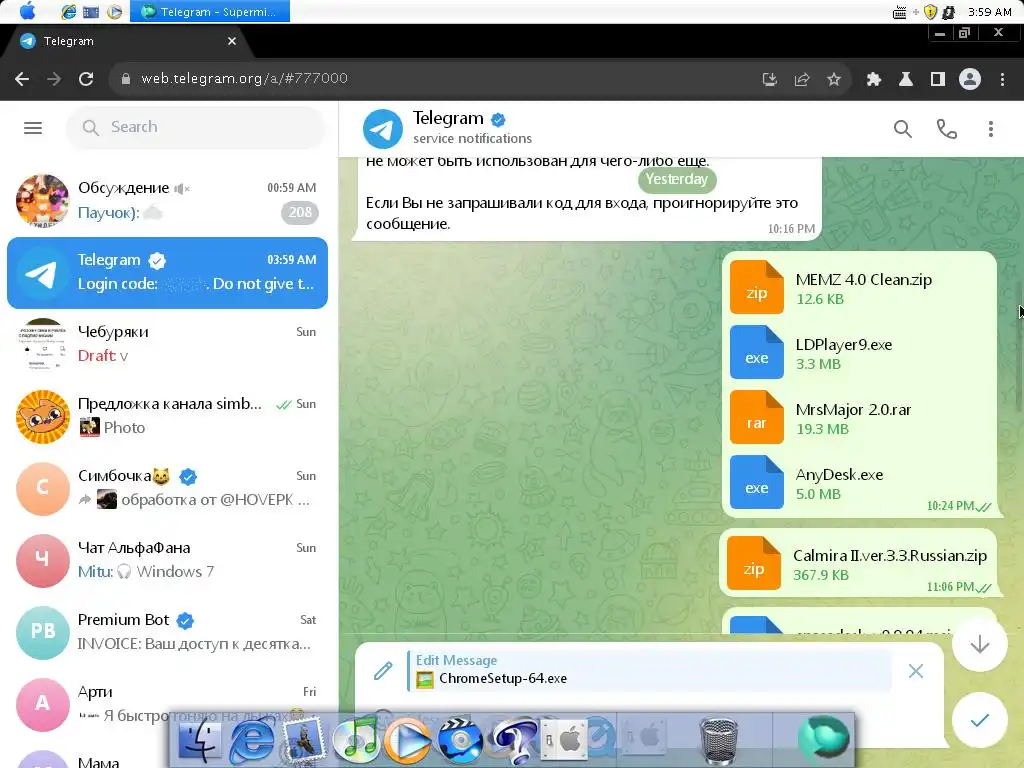Select the Telegram - Supermium taskbar button
Viewport: 1024px width, 768px height.
[210, 11]
